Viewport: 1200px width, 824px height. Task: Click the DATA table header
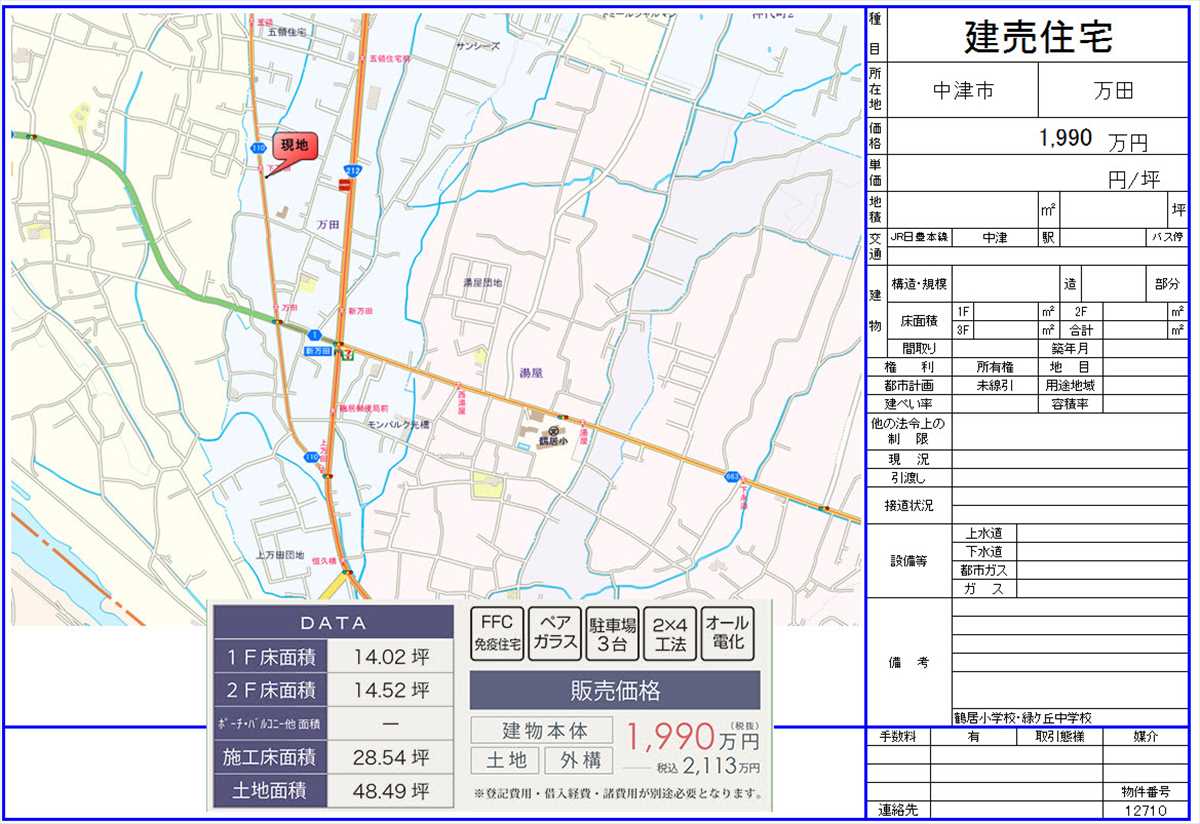[334, 623]
